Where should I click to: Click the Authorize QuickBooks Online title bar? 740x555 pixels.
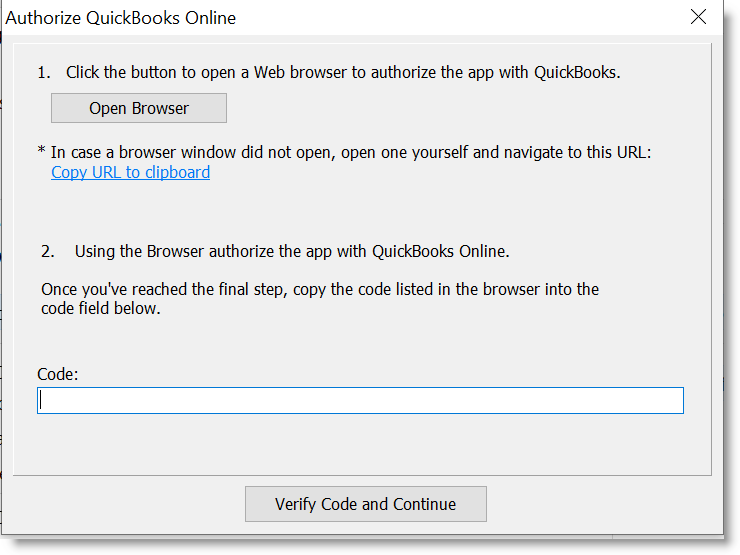pos(300,17)
